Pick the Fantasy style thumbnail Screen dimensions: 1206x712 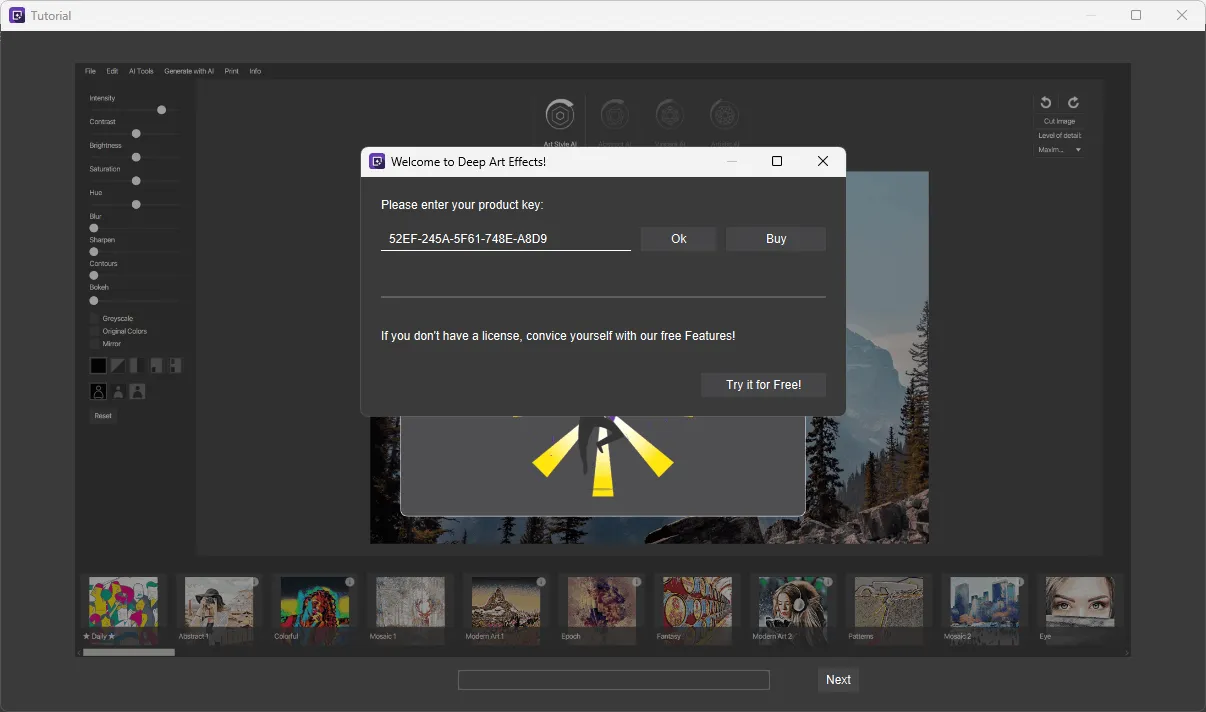pos(697,603)
